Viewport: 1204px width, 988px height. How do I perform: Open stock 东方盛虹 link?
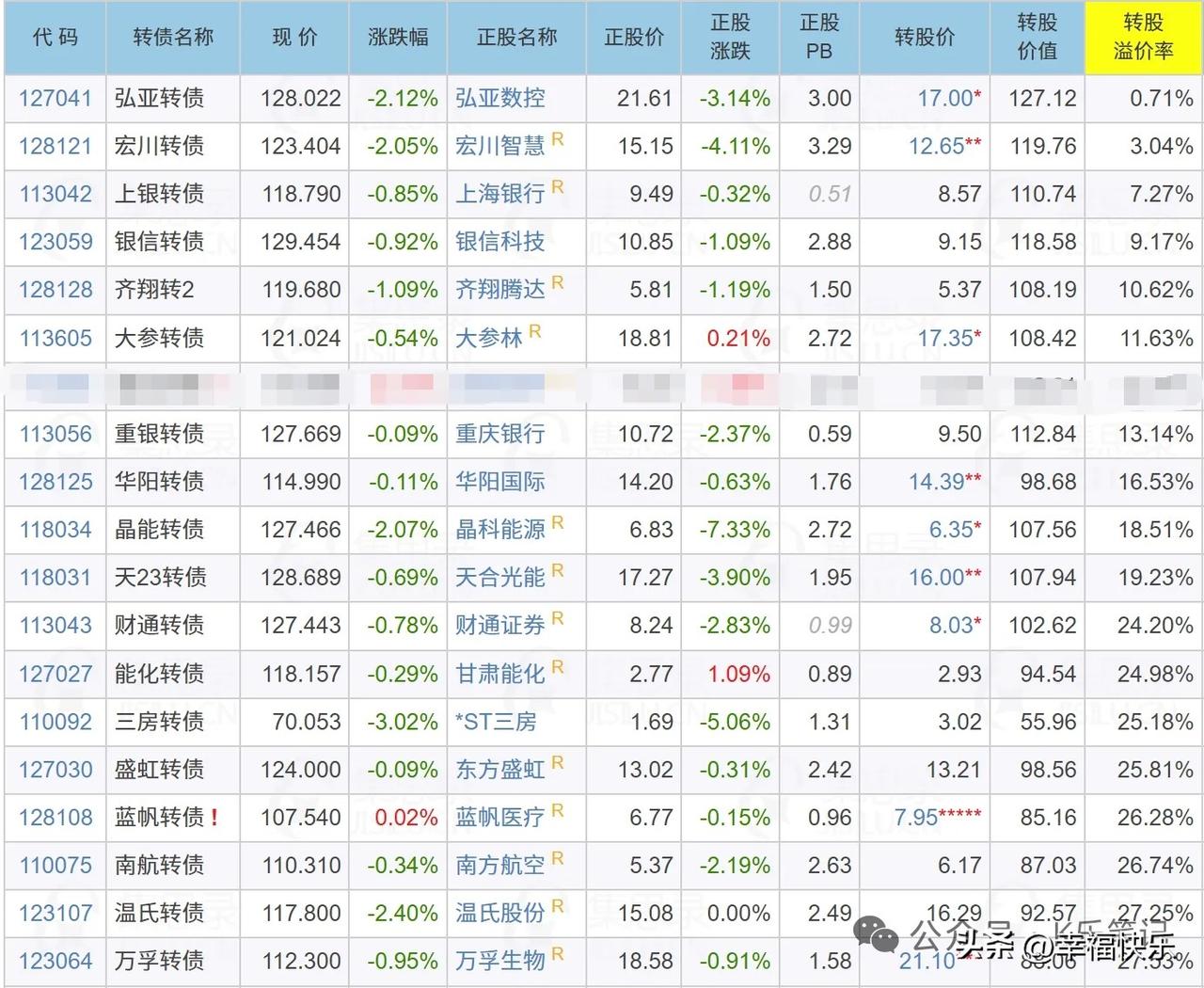[x=499, y=770]
